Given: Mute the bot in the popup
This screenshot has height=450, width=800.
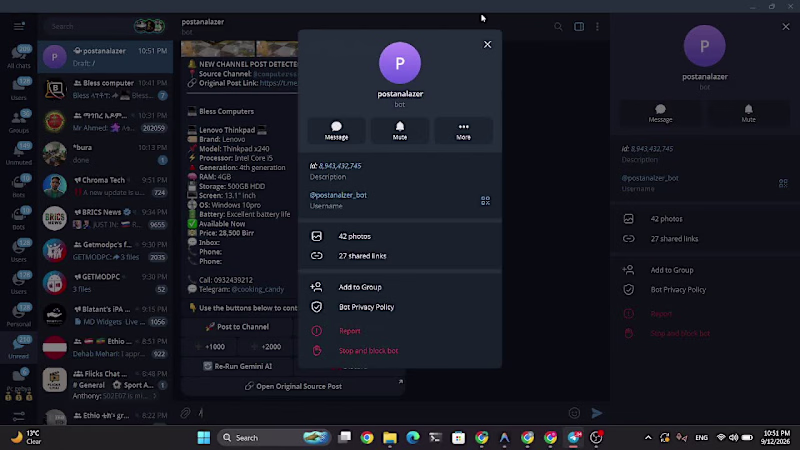Looking at the screenshot, I should point(399,131).
